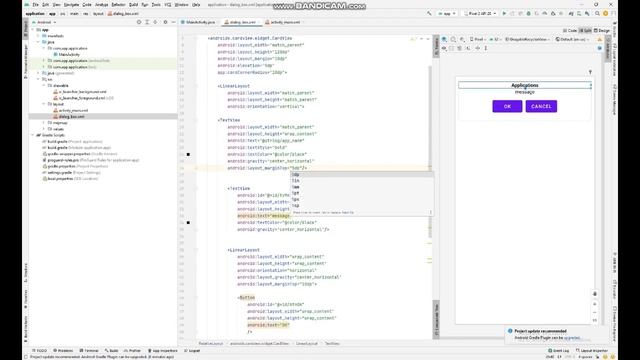The image size is (640, 360).
Task: Switch editor to Design view
Action: tap(602, 31)
